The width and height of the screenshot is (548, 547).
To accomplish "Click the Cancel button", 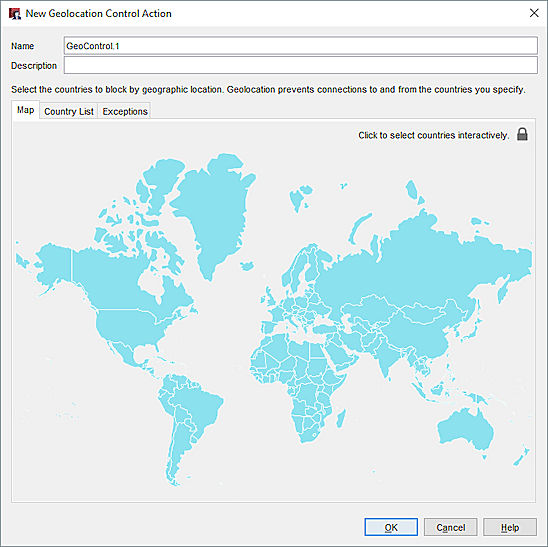I will (x=450, y=527).
